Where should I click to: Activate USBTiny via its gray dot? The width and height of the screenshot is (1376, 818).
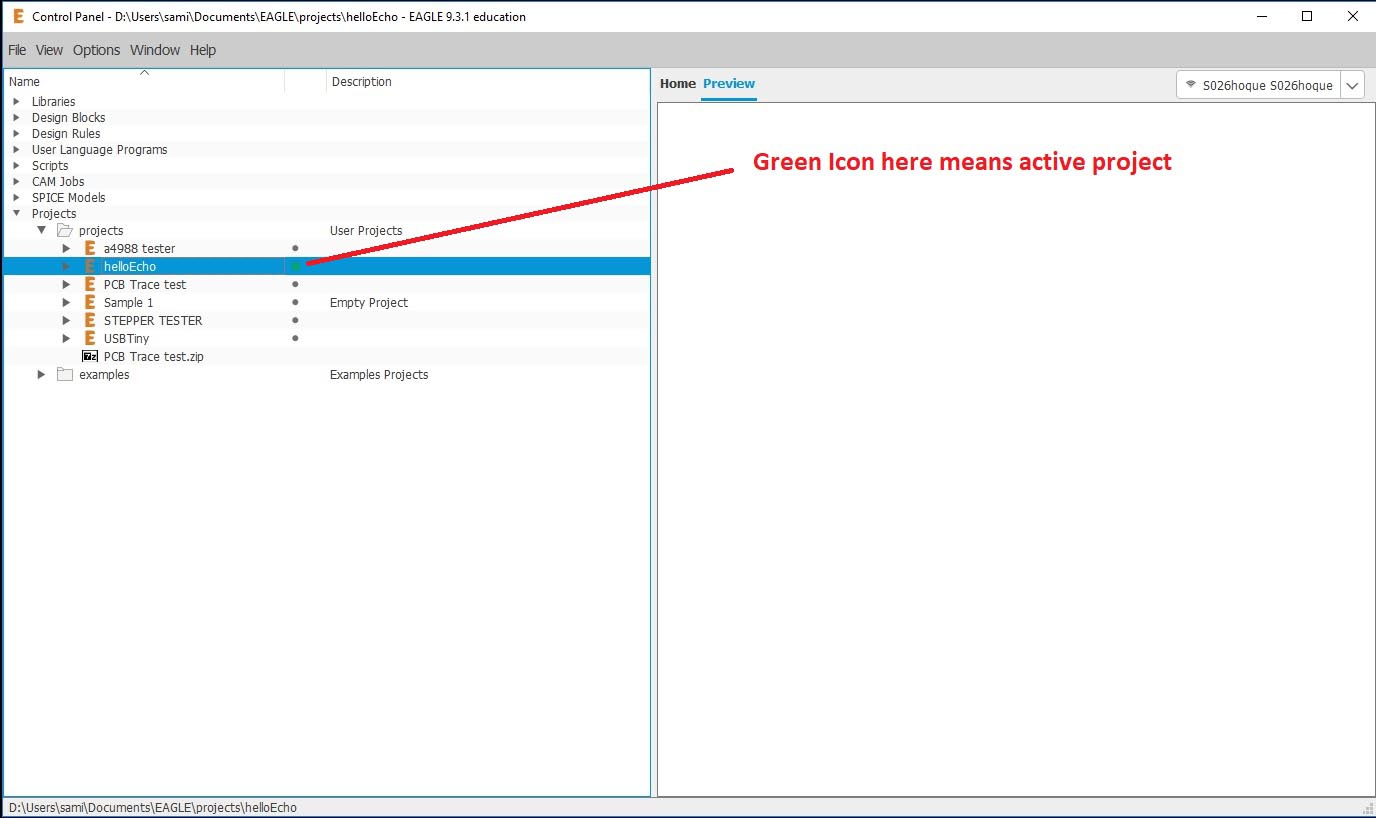point(295,338)
